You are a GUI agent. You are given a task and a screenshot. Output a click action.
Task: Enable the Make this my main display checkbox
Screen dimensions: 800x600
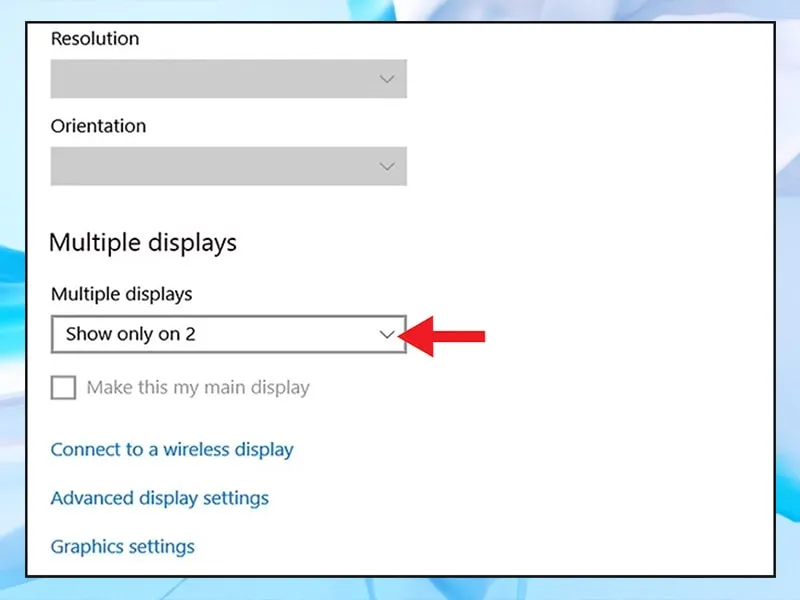(x=63, y=387)
